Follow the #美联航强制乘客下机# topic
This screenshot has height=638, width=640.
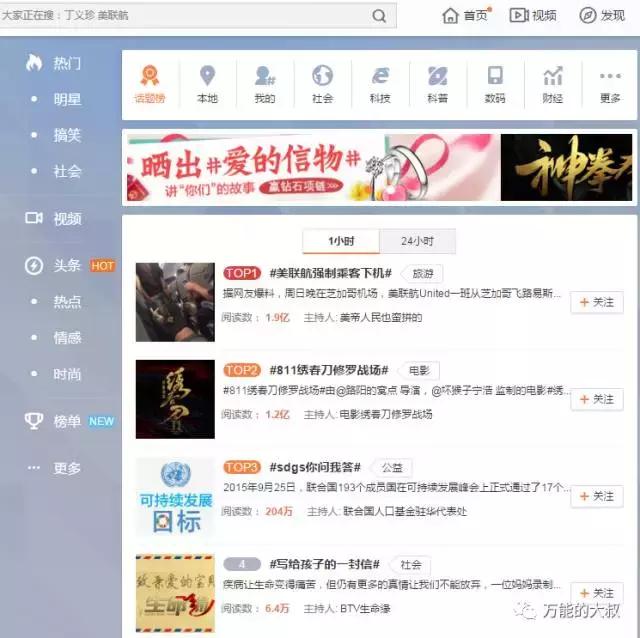point(597,302)
